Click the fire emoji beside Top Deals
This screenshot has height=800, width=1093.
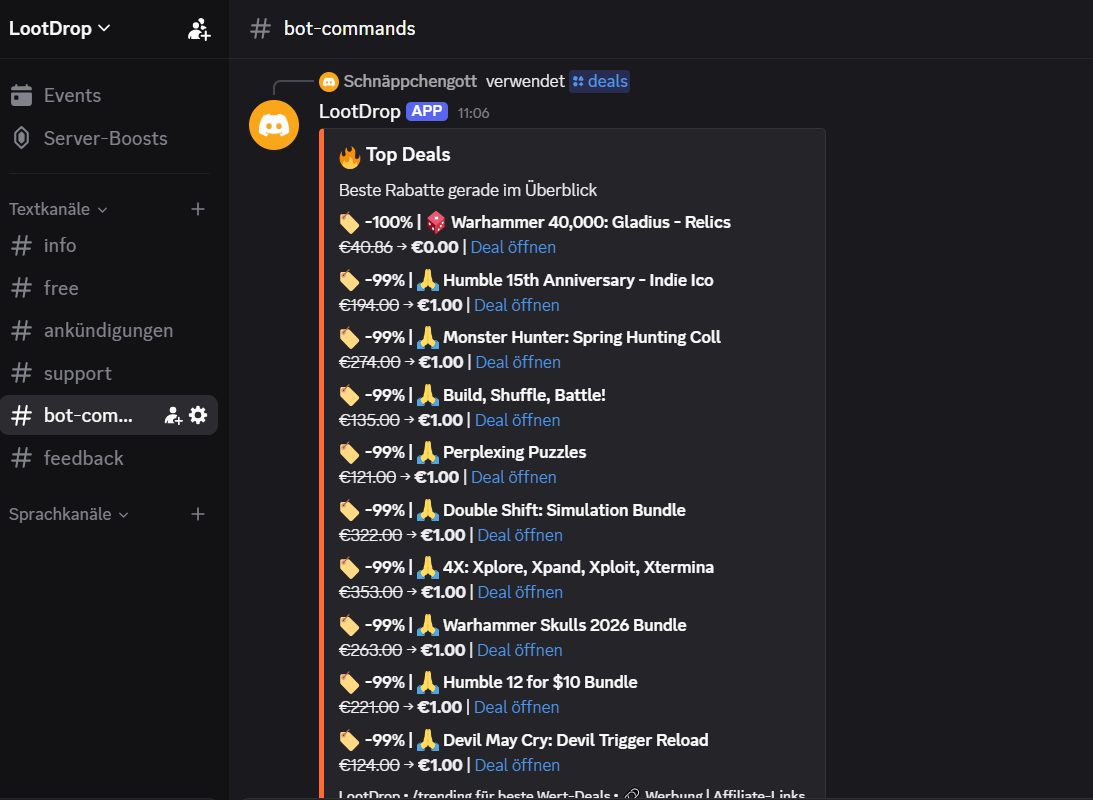click(x=350, y=156)
